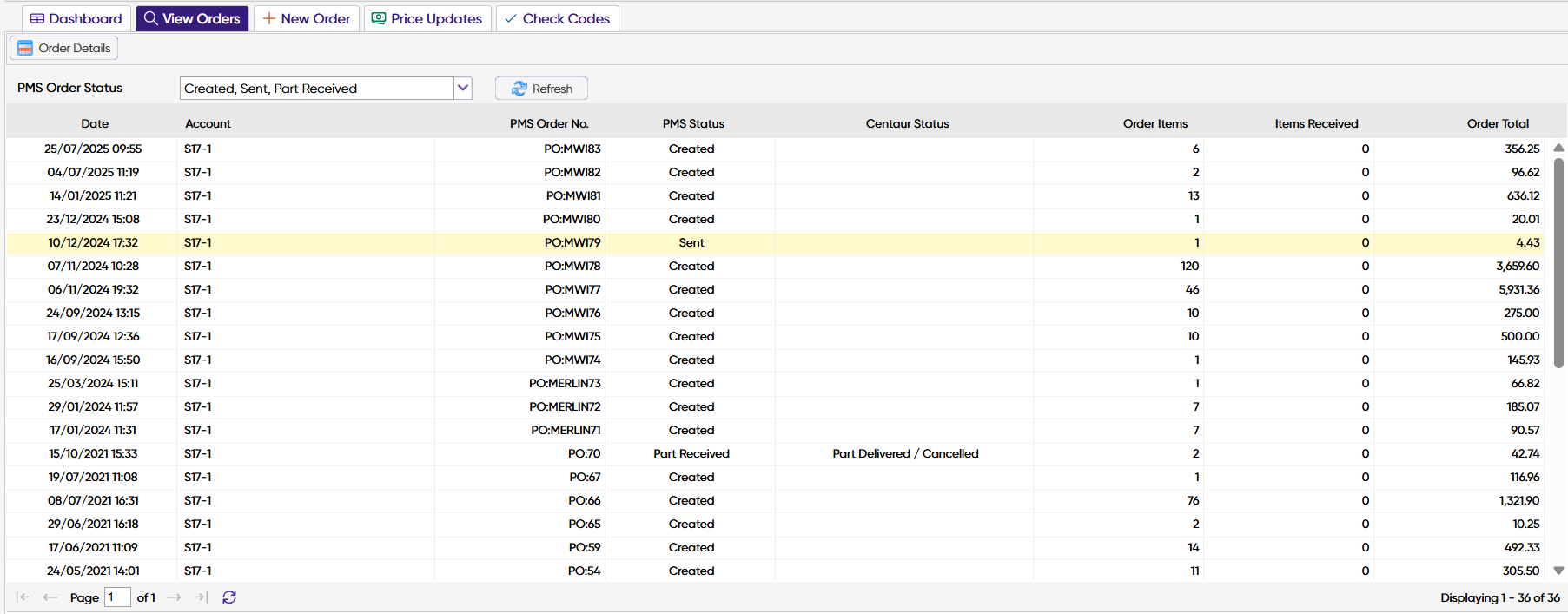
Task: Select the PO:MWI79 Sent order row
Action: pos(572,242)
